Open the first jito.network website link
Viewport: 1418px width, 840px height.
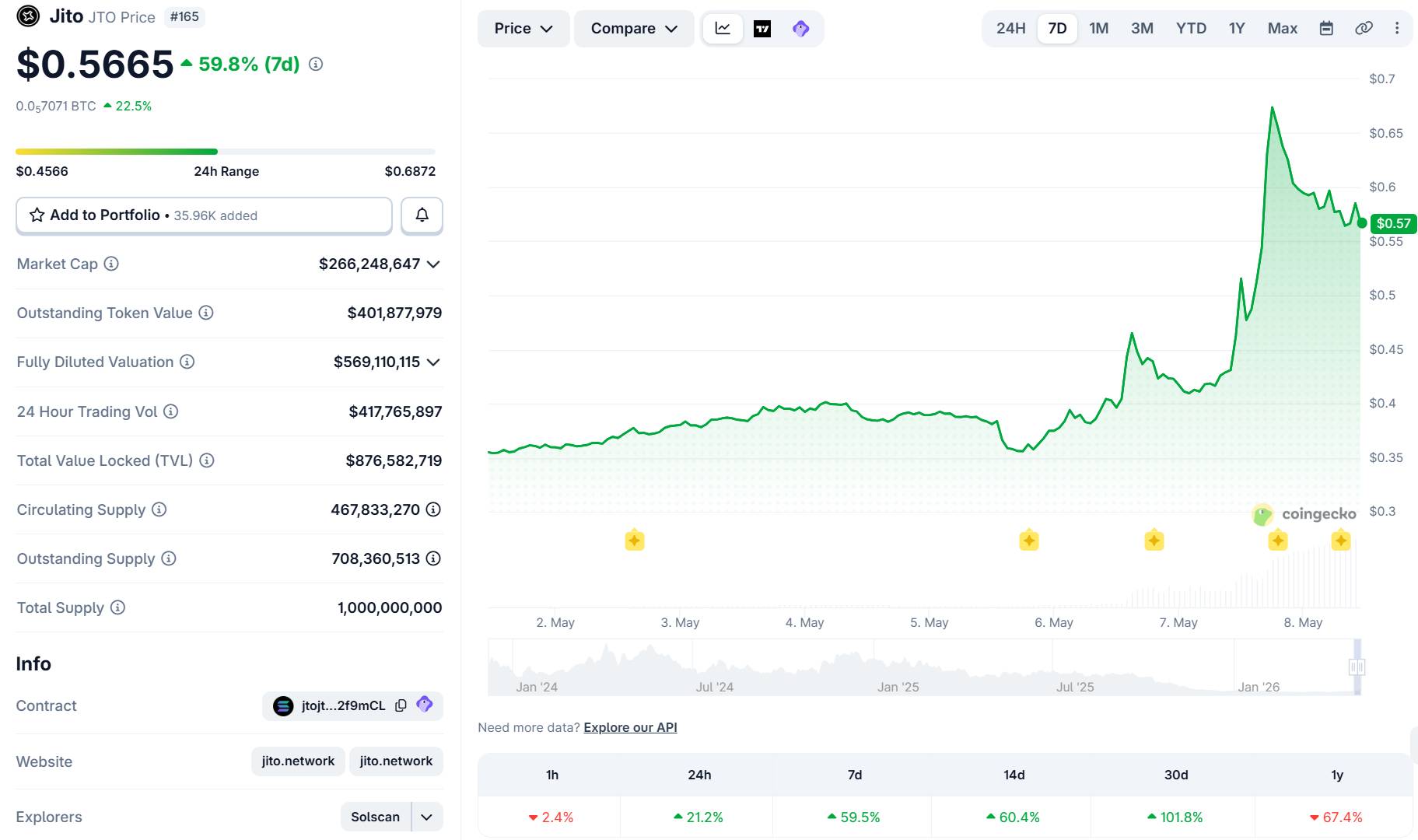tap(298, 761)
